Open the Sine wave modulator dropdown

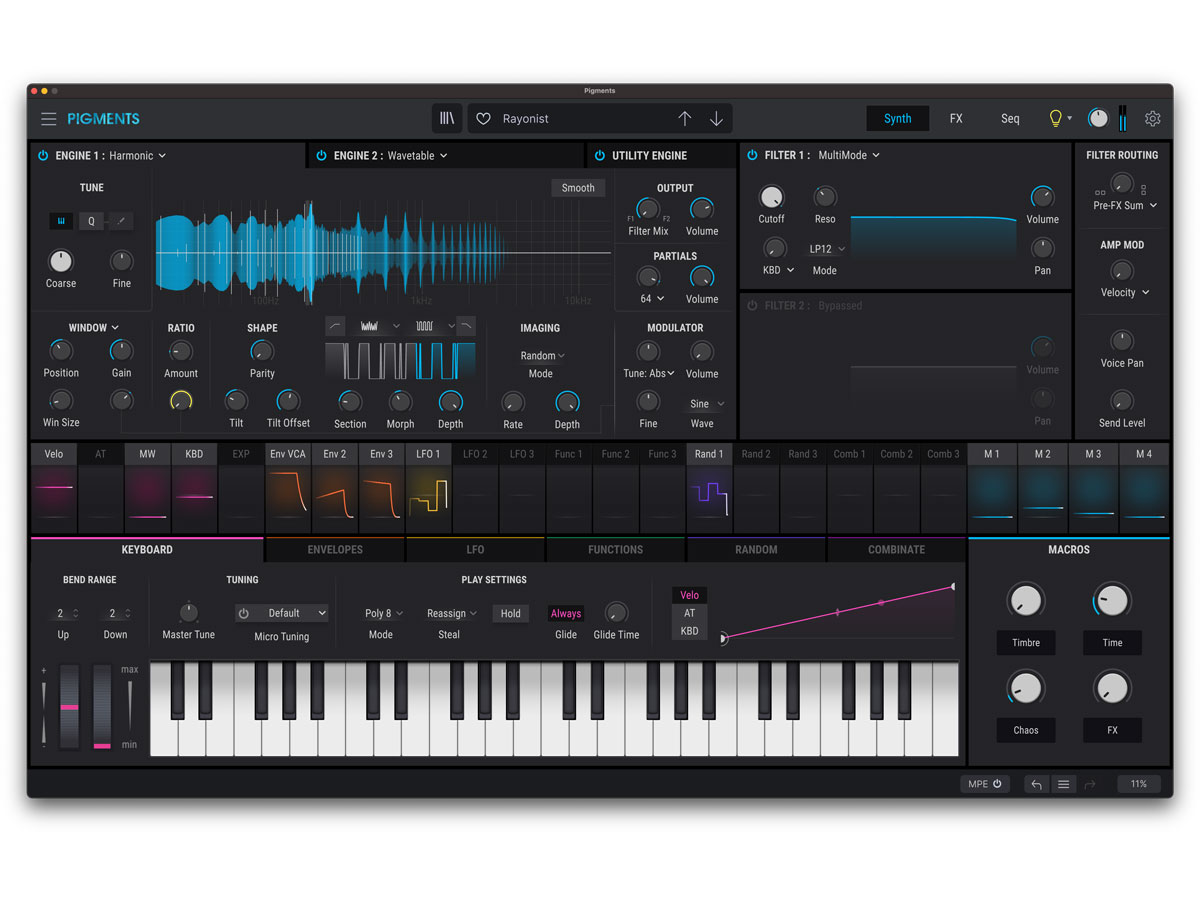706,404
